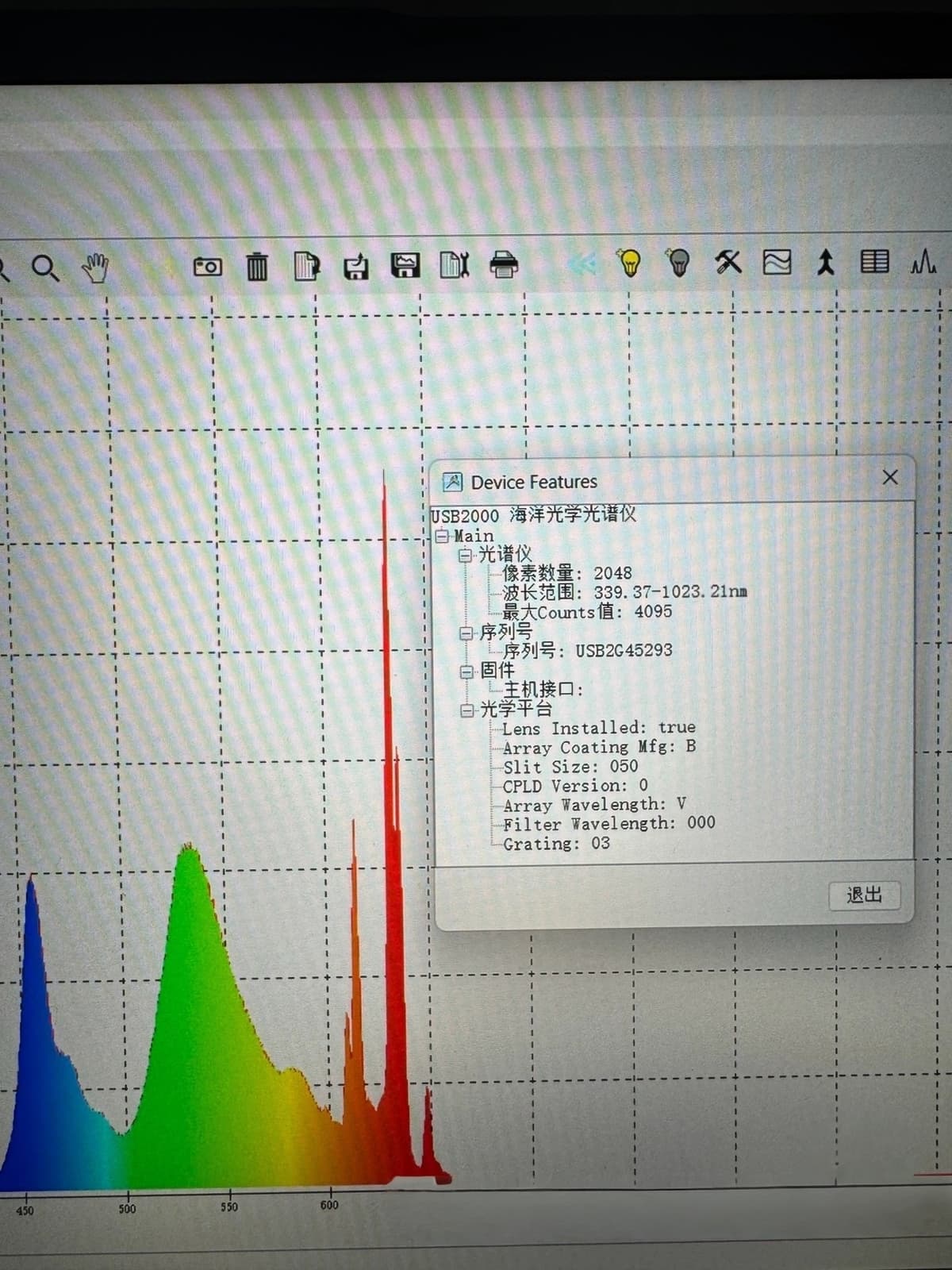952x1270 pixels.
Task: Close the Device Features dialog
Action: (x=890, y=477)
